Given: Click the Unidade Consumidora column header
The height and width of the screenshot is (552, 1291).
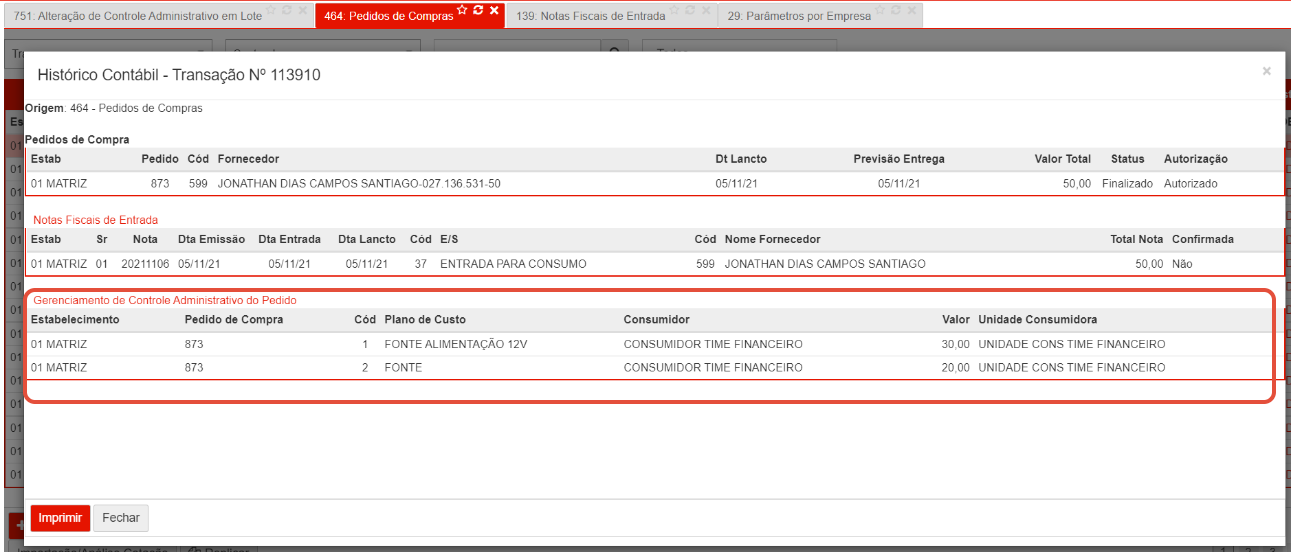Looking at the screenshot, I should (1038, 320).
